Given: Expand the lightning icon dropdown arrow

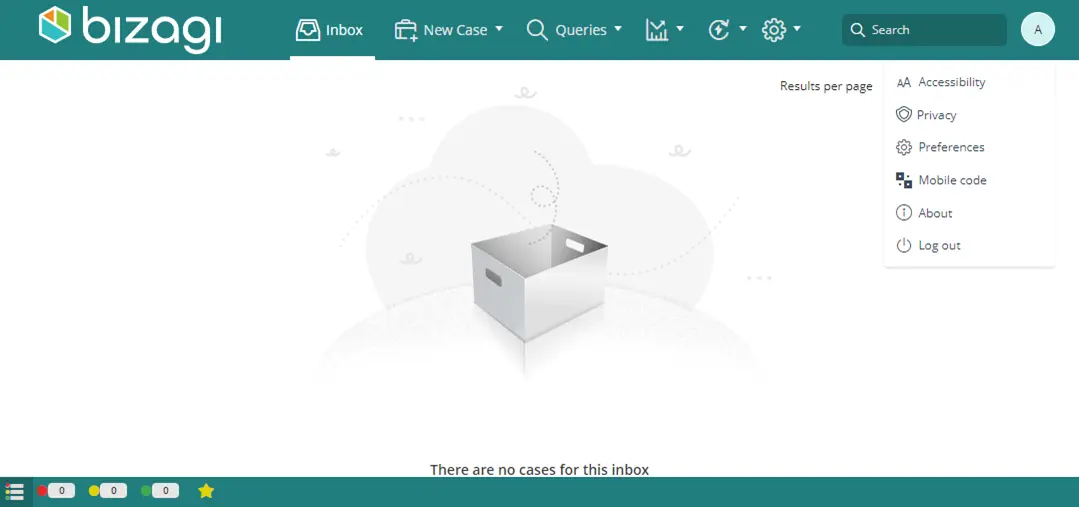Looking at the screenshot, I should click(743, 29).
